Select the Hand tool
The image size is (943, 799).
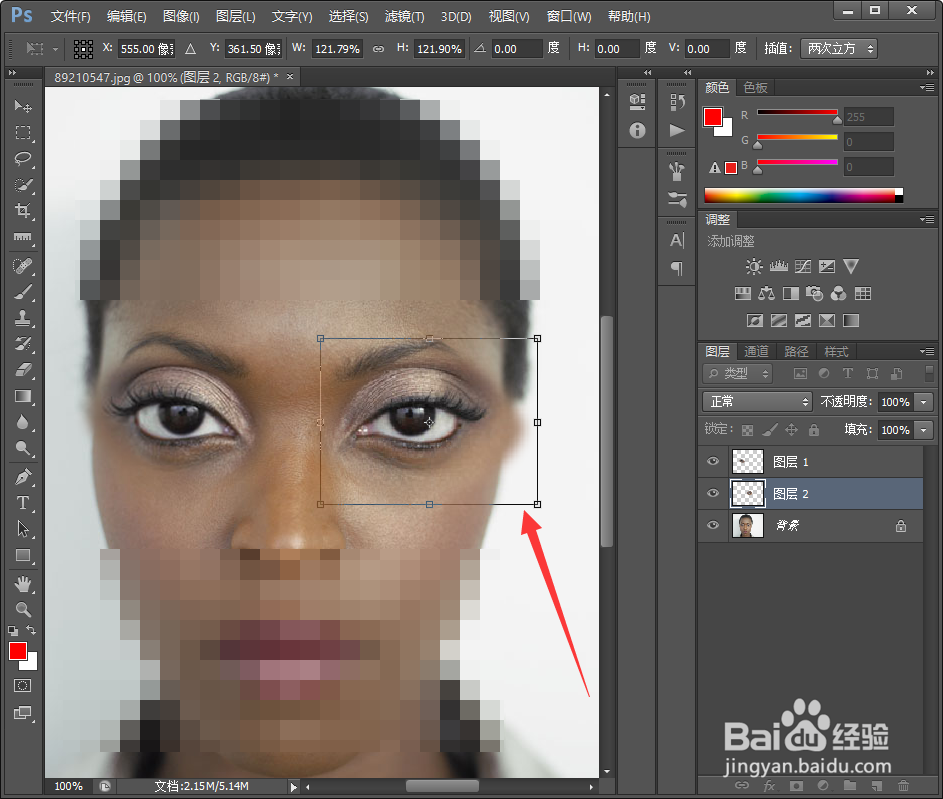[x=23, y=584]
